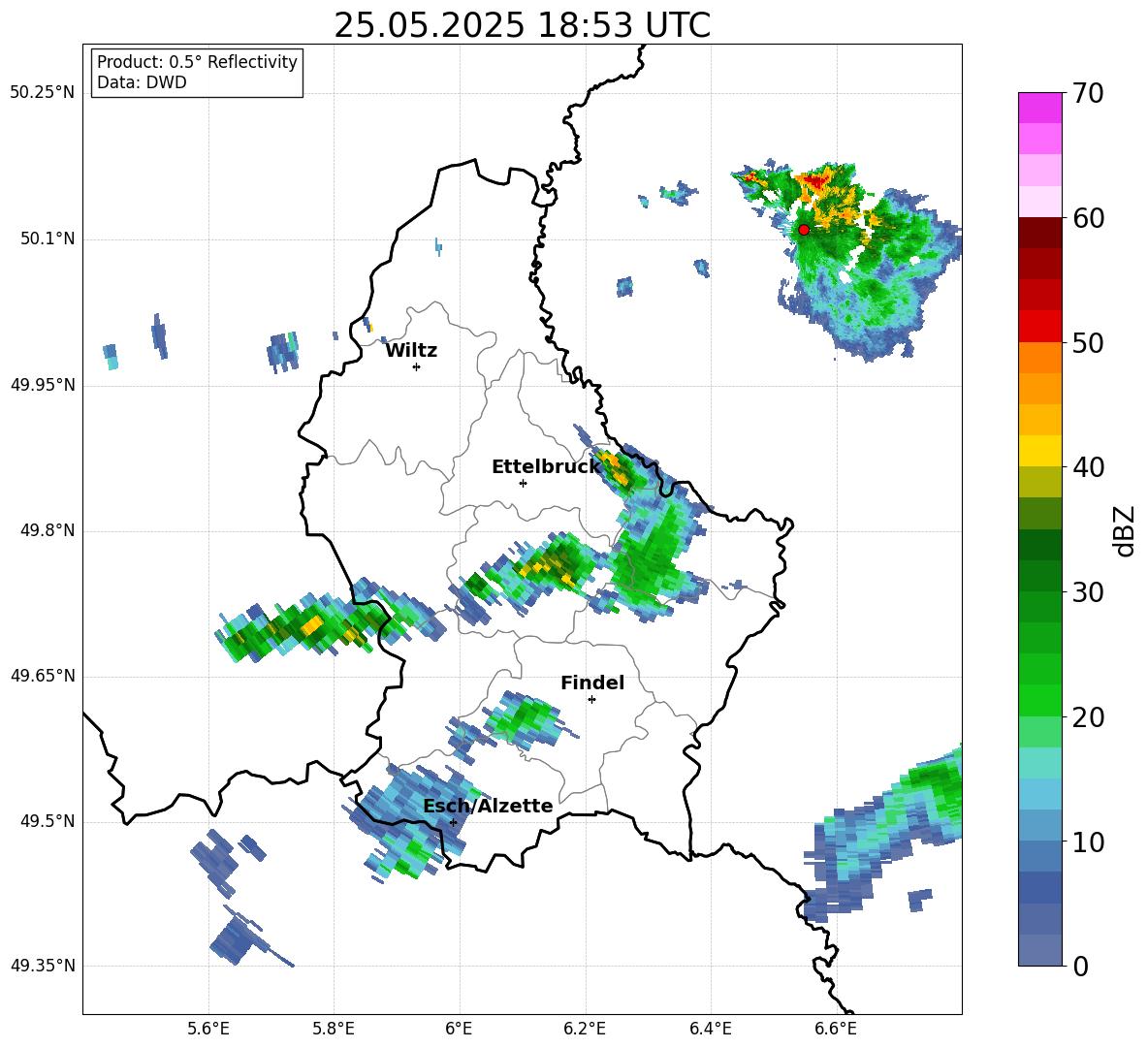Click the timestamp title 25.05.2025 18:53 UTC

[x=522, y=25]
